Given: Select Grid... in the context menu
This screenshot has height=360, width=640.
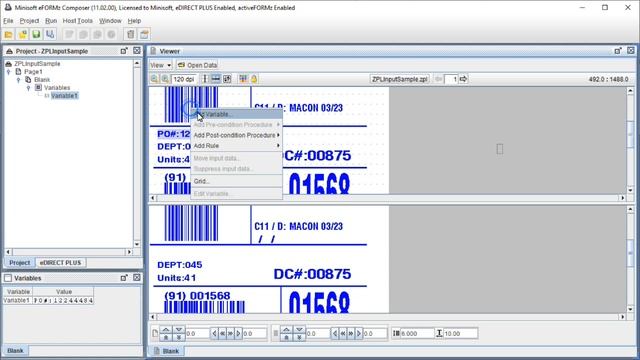Looking at the screenshot, I should (236, 181).
